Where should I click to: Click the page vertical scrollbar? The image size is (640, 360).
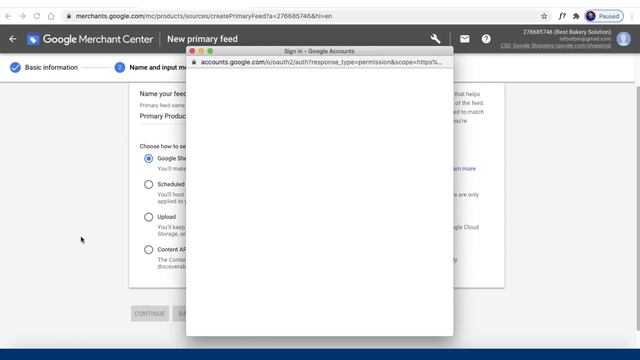coord(638,208)
